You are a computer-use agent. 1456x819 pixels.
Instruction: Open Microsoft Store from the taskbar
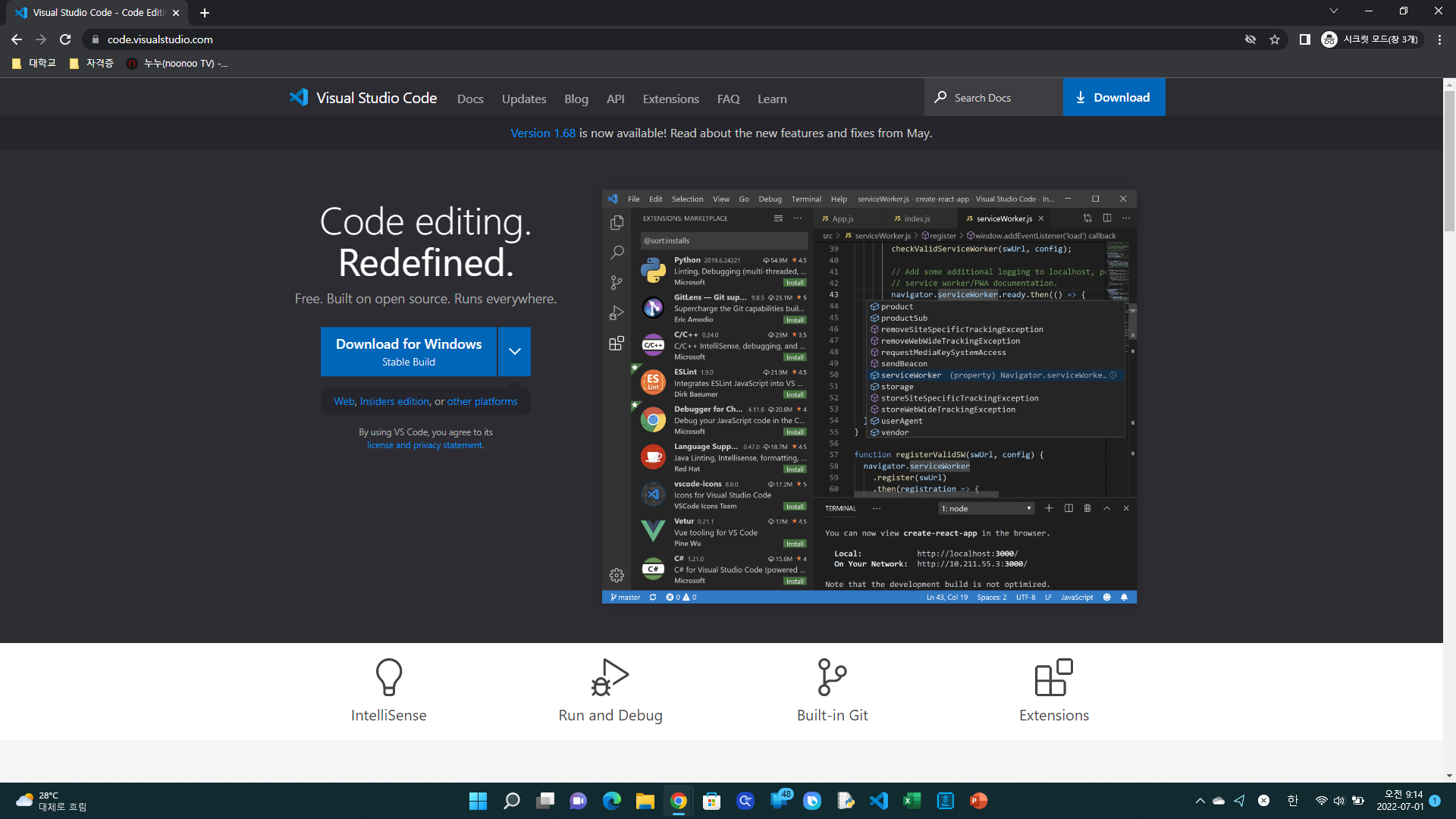point(711,801)
